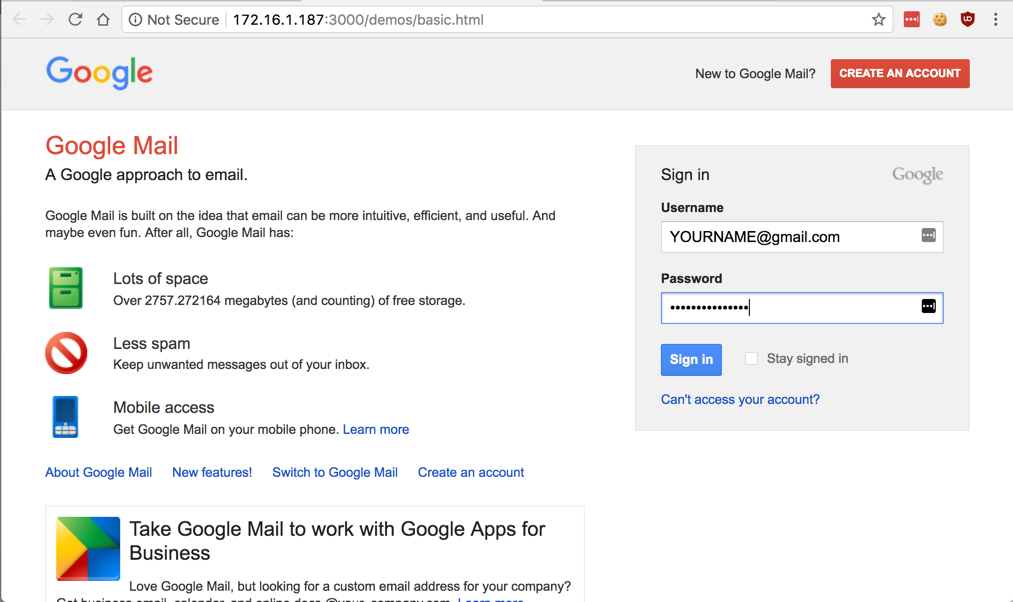
Task: Follow the Learn more mobile link
Action: tap(375, 429)
